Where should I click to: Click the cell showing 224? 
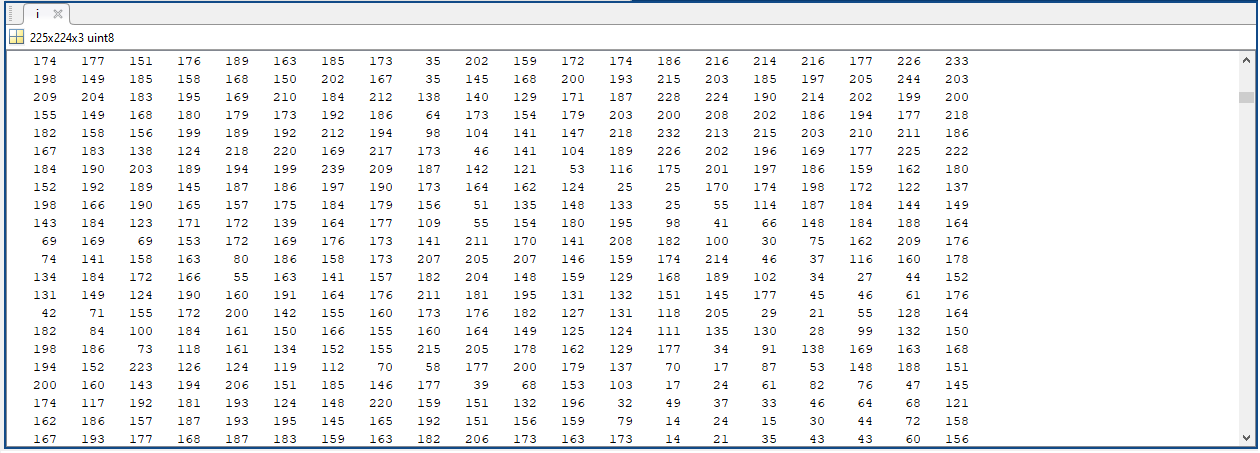(x=717, y=97)
